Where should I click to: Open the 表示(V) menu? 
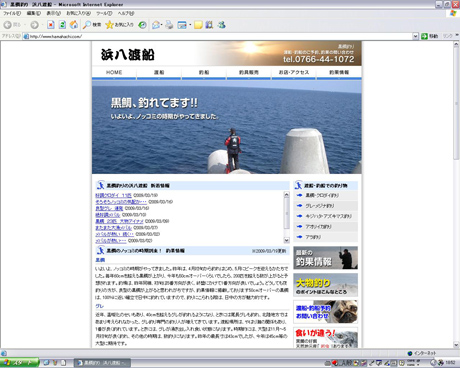53,13
